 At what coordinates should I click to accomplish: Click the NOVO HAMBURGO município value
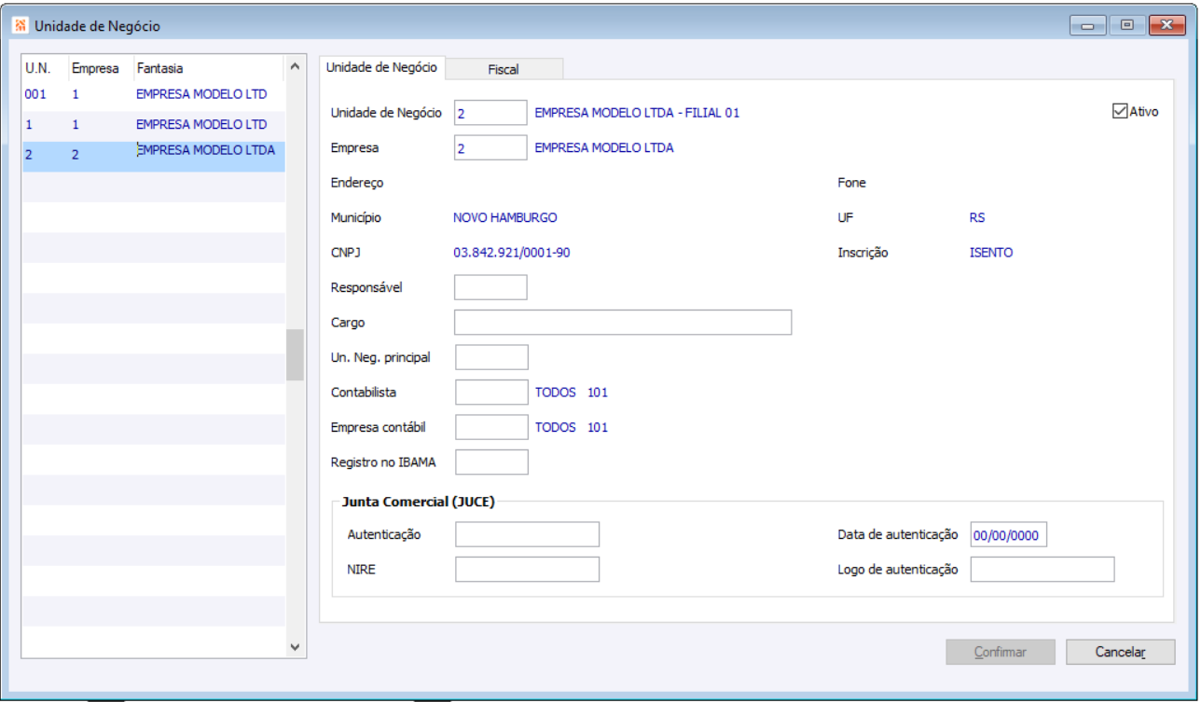(x=505, y=217)
